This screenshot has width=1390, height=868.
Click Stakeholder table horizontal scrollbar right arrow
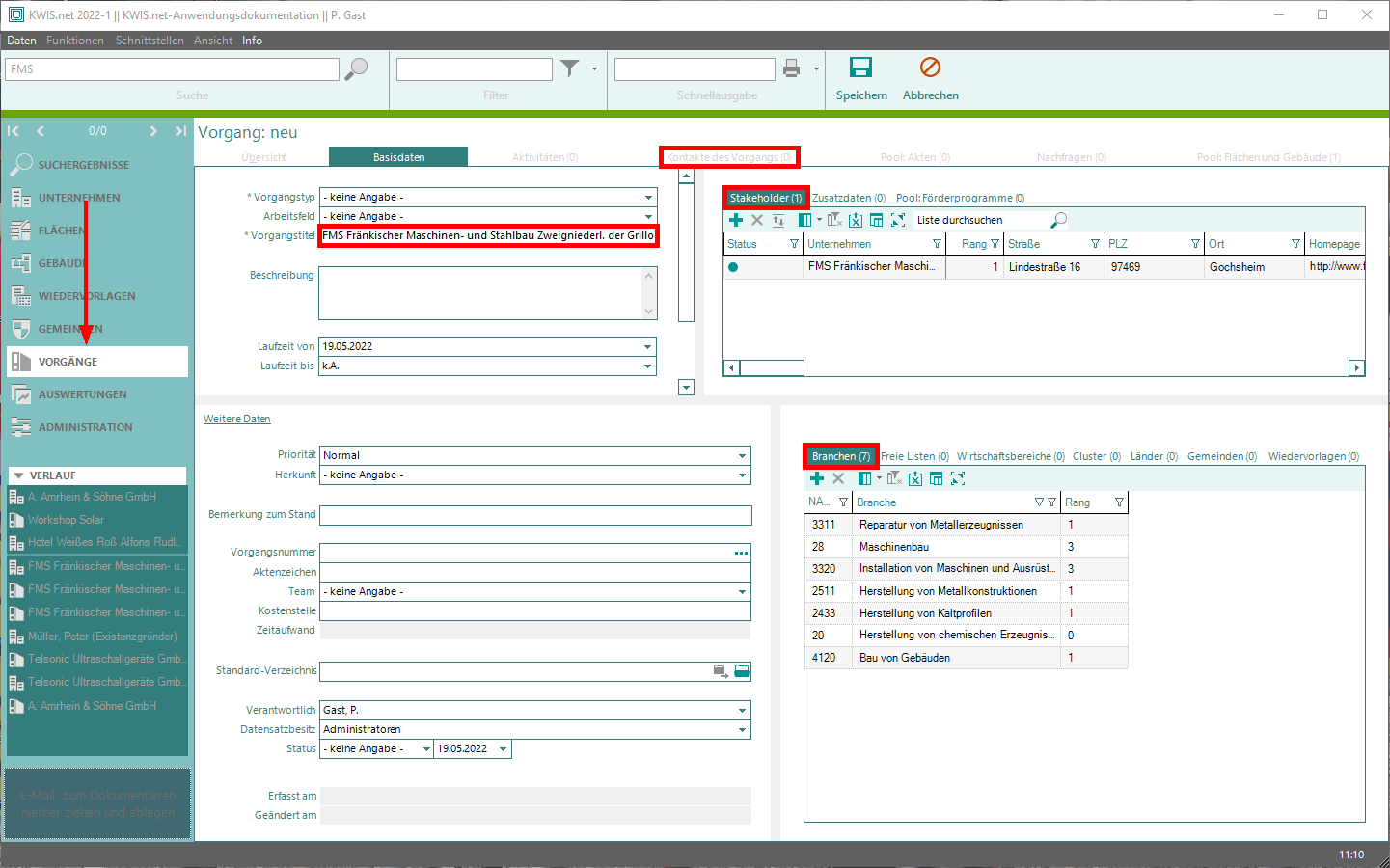click(1357, 367)
